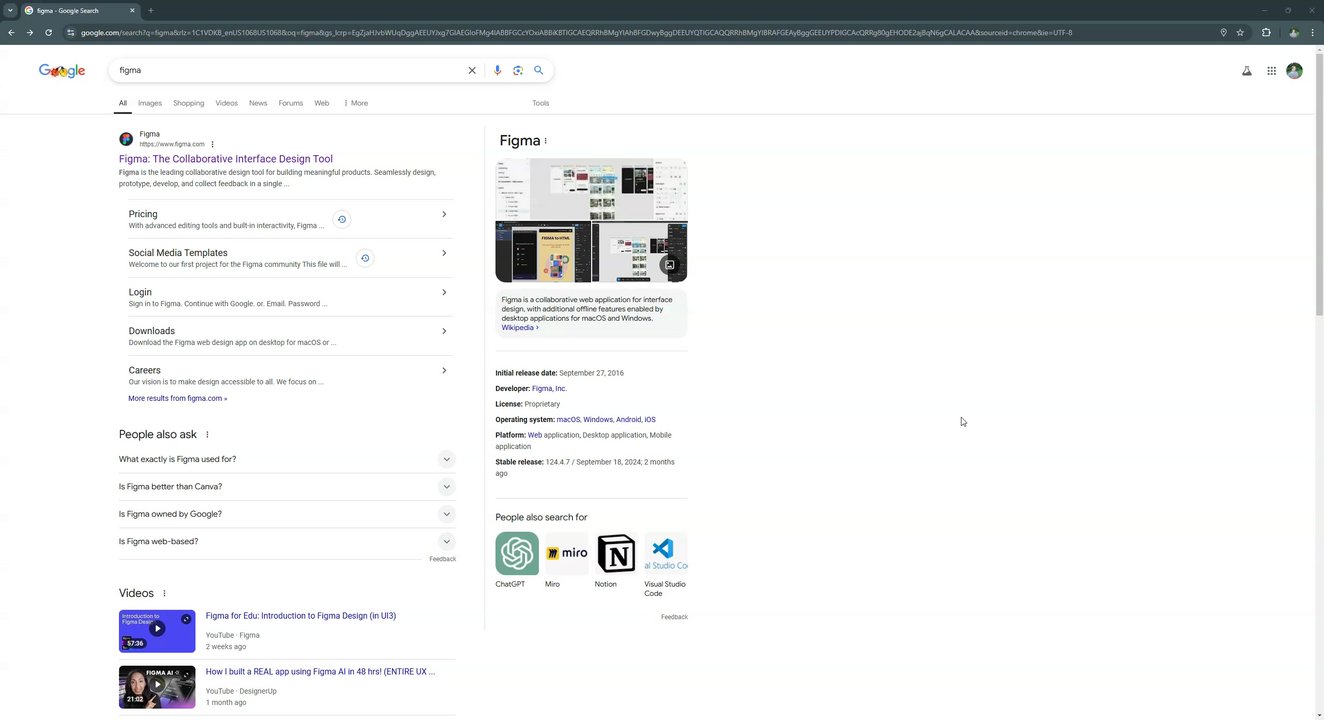This screenshot has height=720, width=1324.
Task: Expand 'Is Figma owned by Google?'
Action: (287, 514)
